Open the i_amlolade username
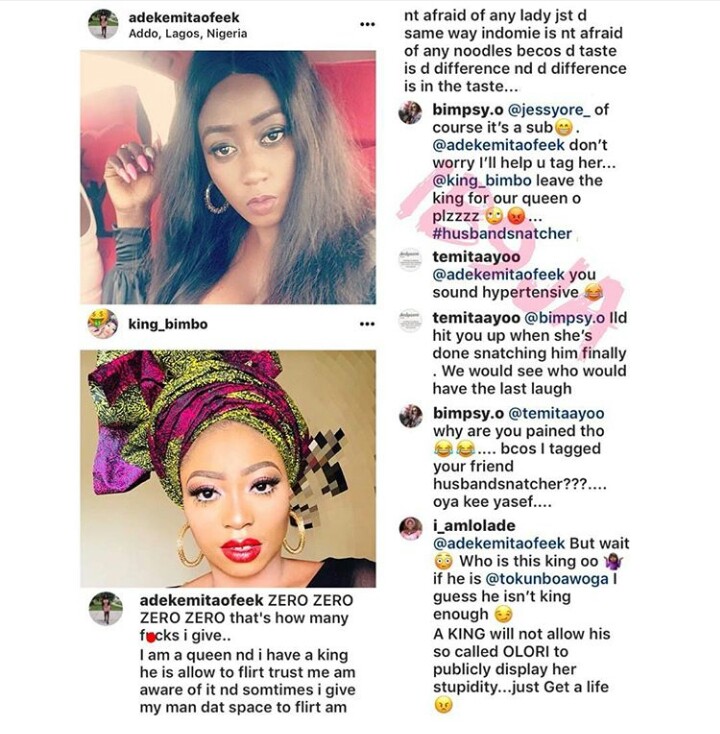 (x=474, y=526)
